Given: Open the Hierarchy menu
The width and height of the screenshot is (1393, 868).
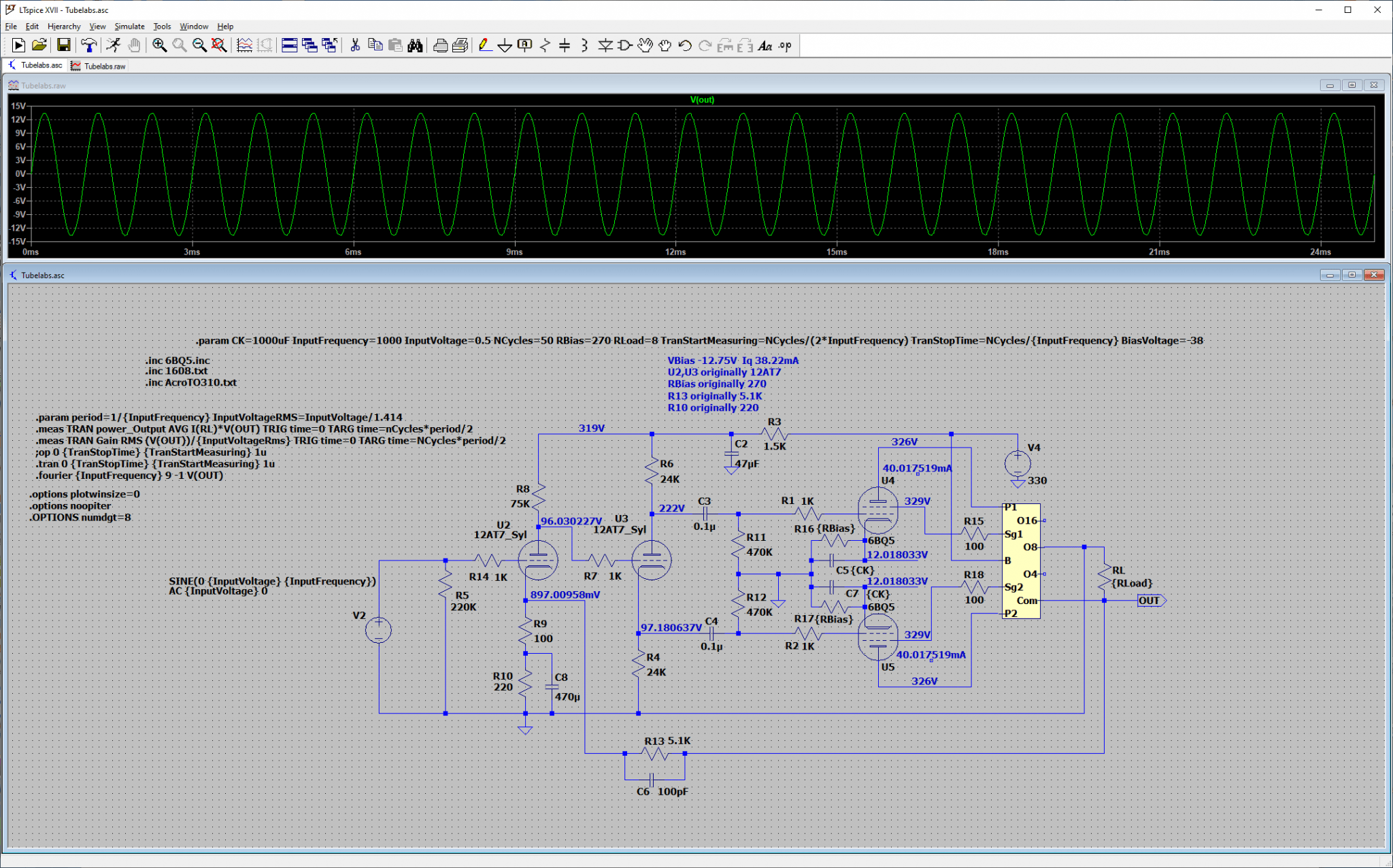Looking at the screenshot, I should (x=64, y=27).
